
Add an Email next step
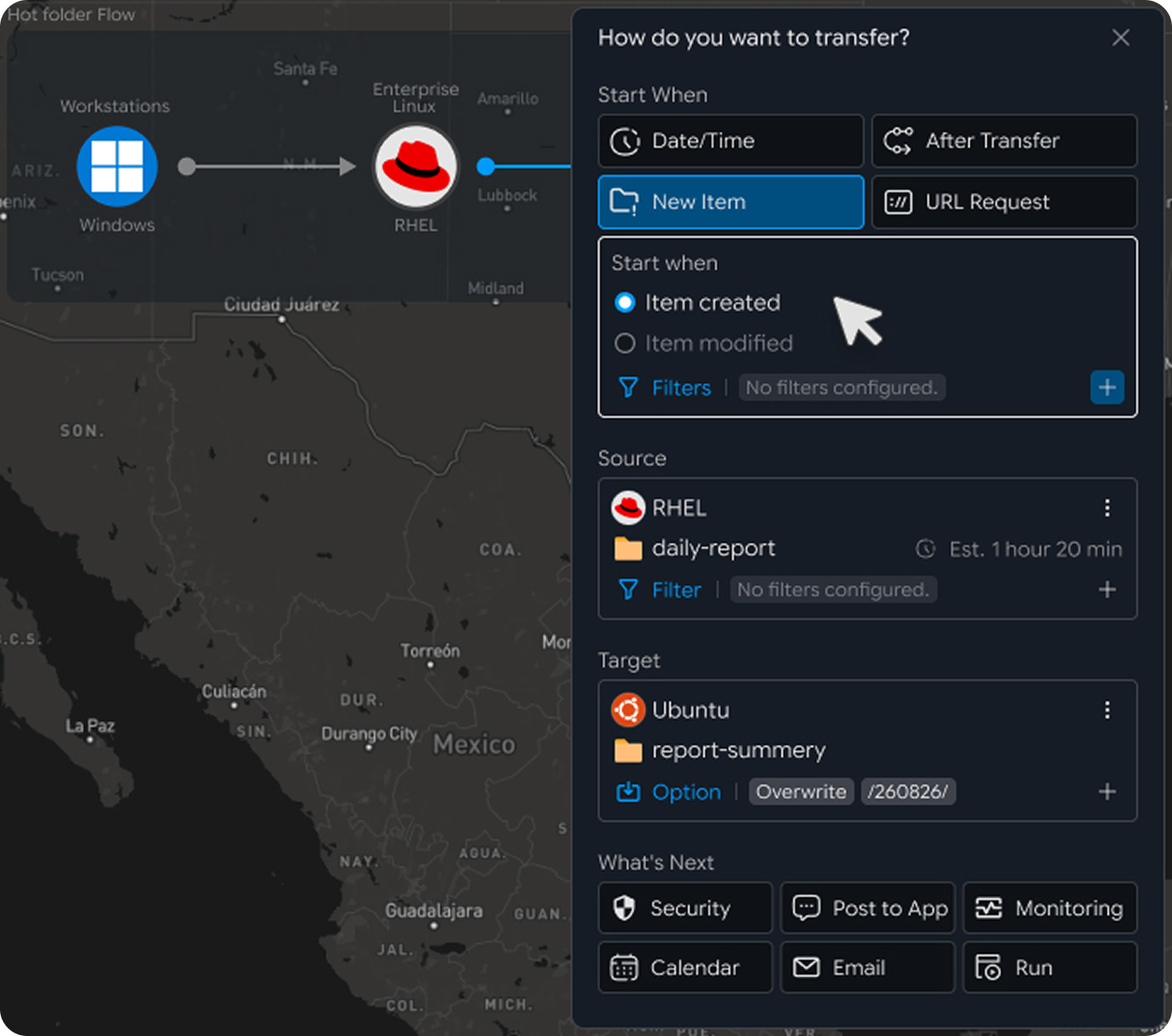[x=868, y=967]
